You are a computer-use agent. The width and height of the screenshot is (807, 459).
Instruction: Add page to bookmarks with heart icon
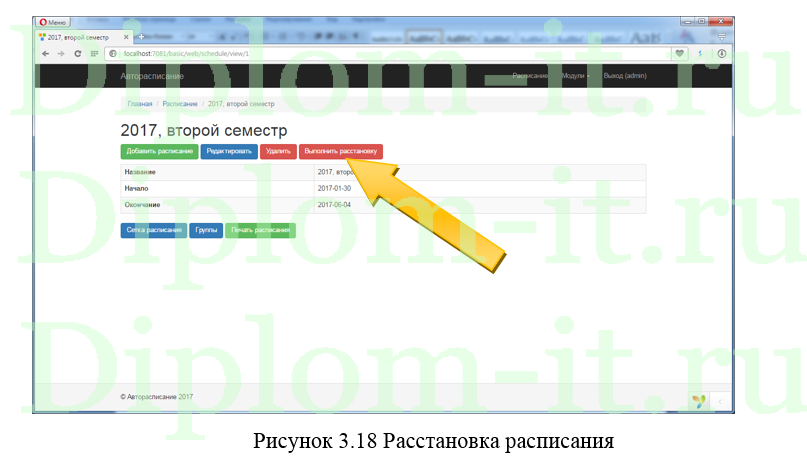coord(679,54)
